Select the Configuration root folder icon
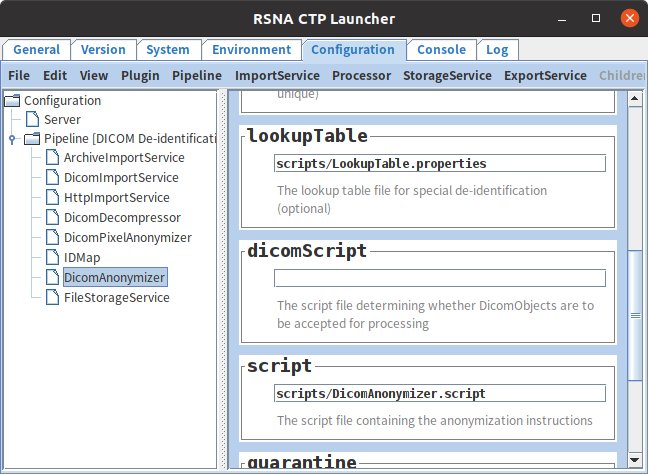The width and height of the screenshot is (648, 474). tap(12, 100)
